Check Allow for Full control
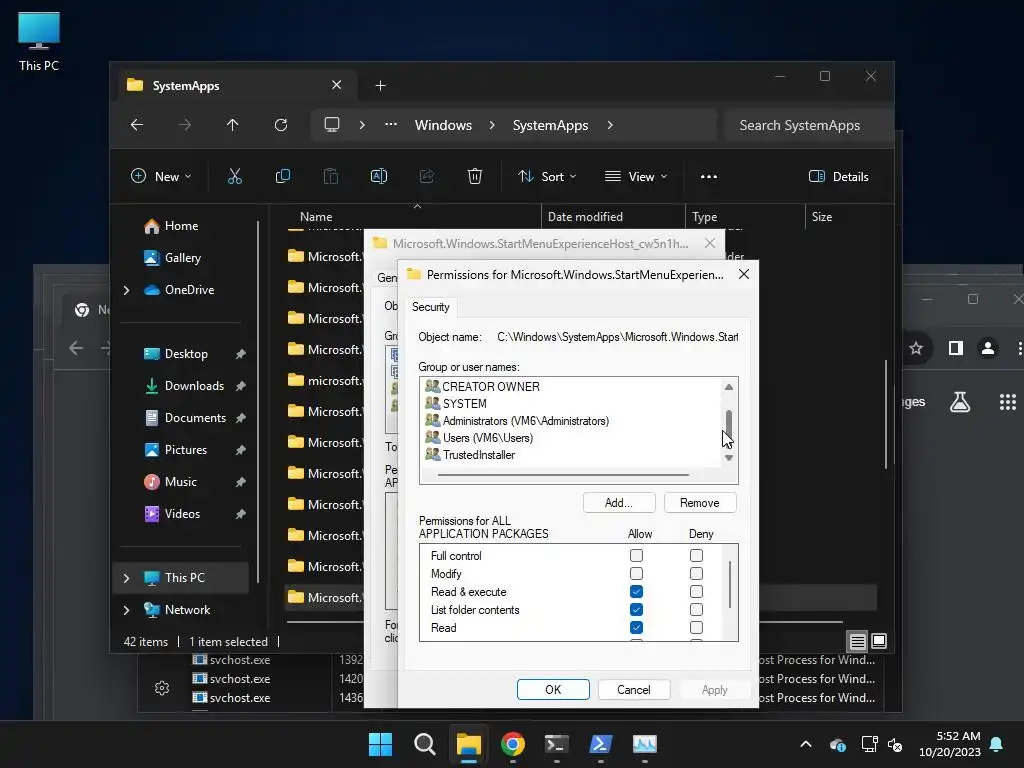The width and height of the screenshot is (1024, 768). point(636,555)
